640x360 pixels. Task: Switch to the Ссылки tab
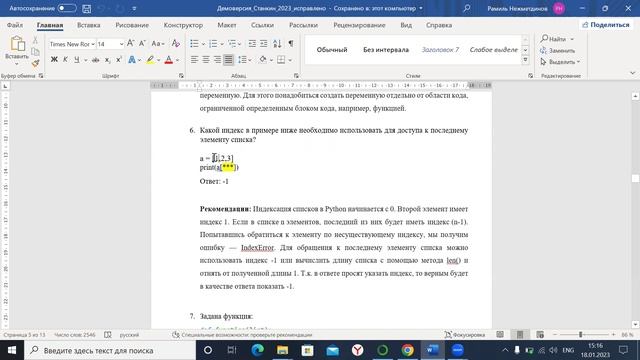262,25
